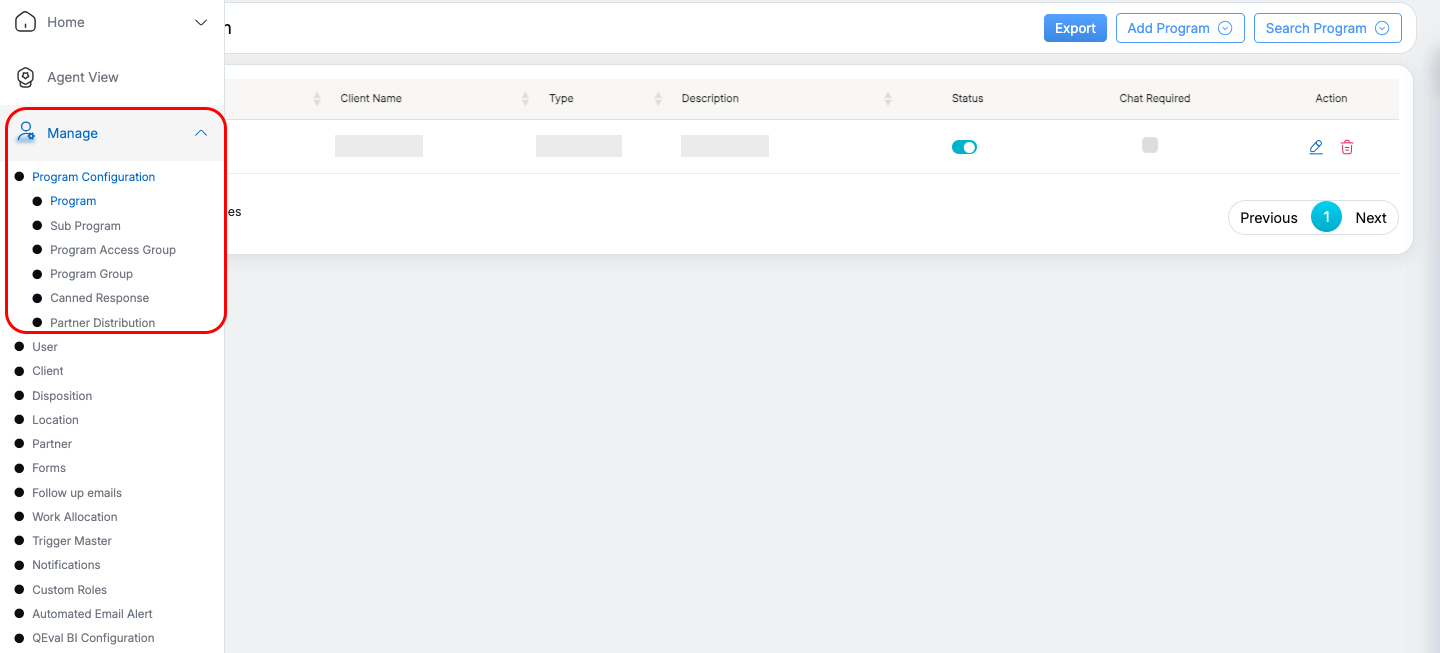The width and height of the screenshot is (1440, 653).
Task: Click the Agent View icon
Action: tap(26, 77)
